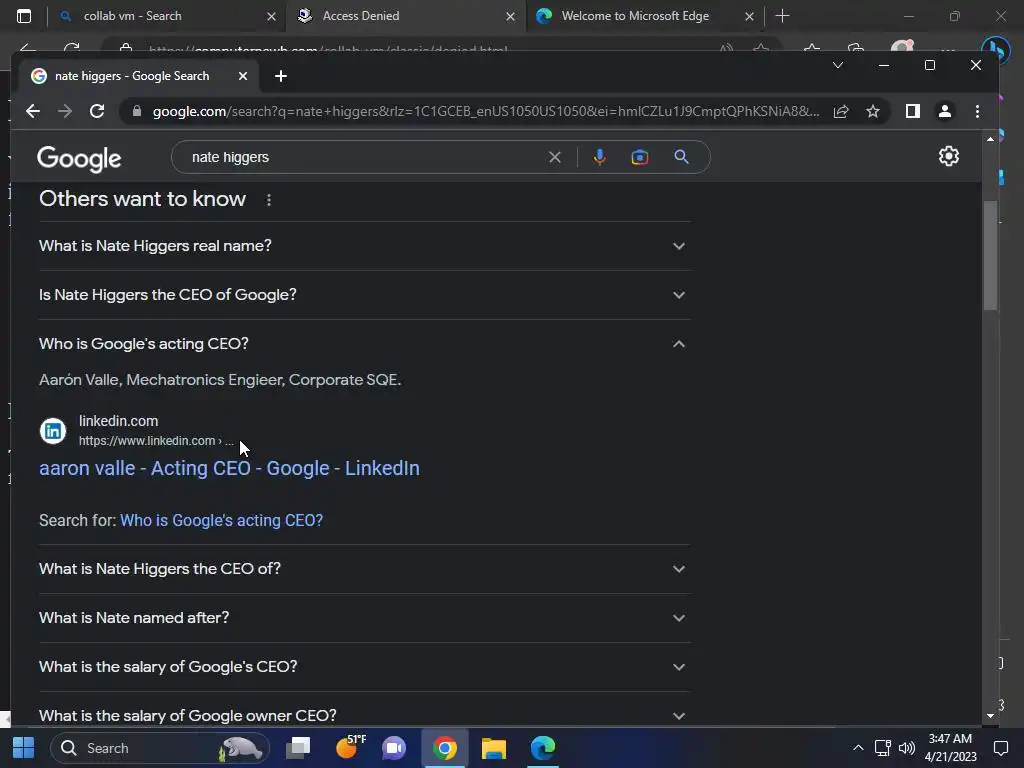This screenshot has width=1024, height=768.
Task: Open new tab in Chrome window
Action: click(x=281, y=76)
